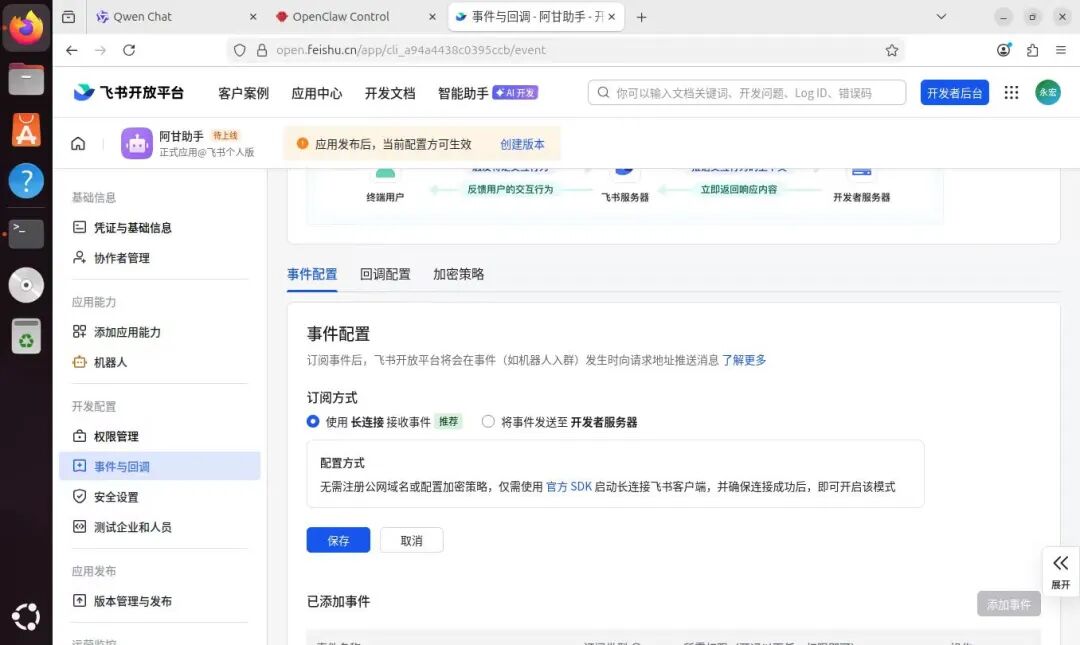Select the 使用长连接接收事件 radio option
The height and width of the screenshot is (645, 1080).
click(313, 422)
